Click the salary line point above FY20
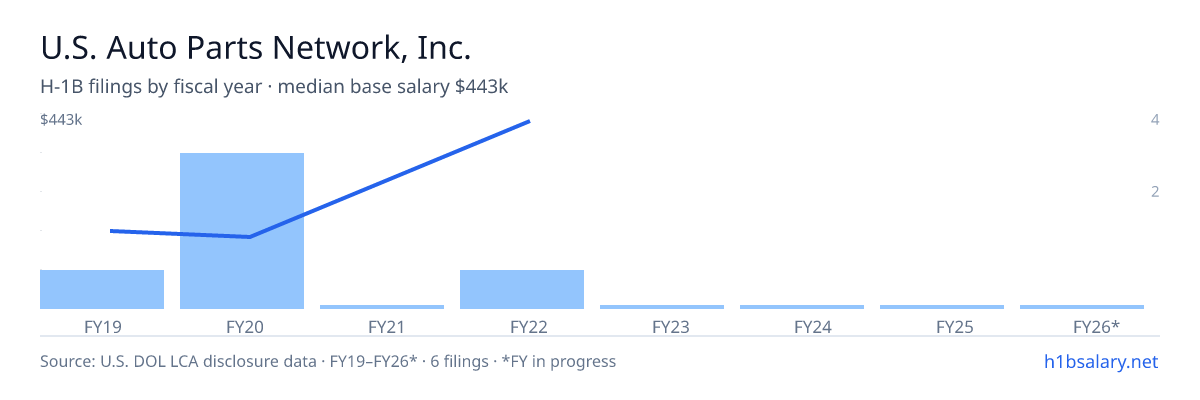 click(248, 237)
